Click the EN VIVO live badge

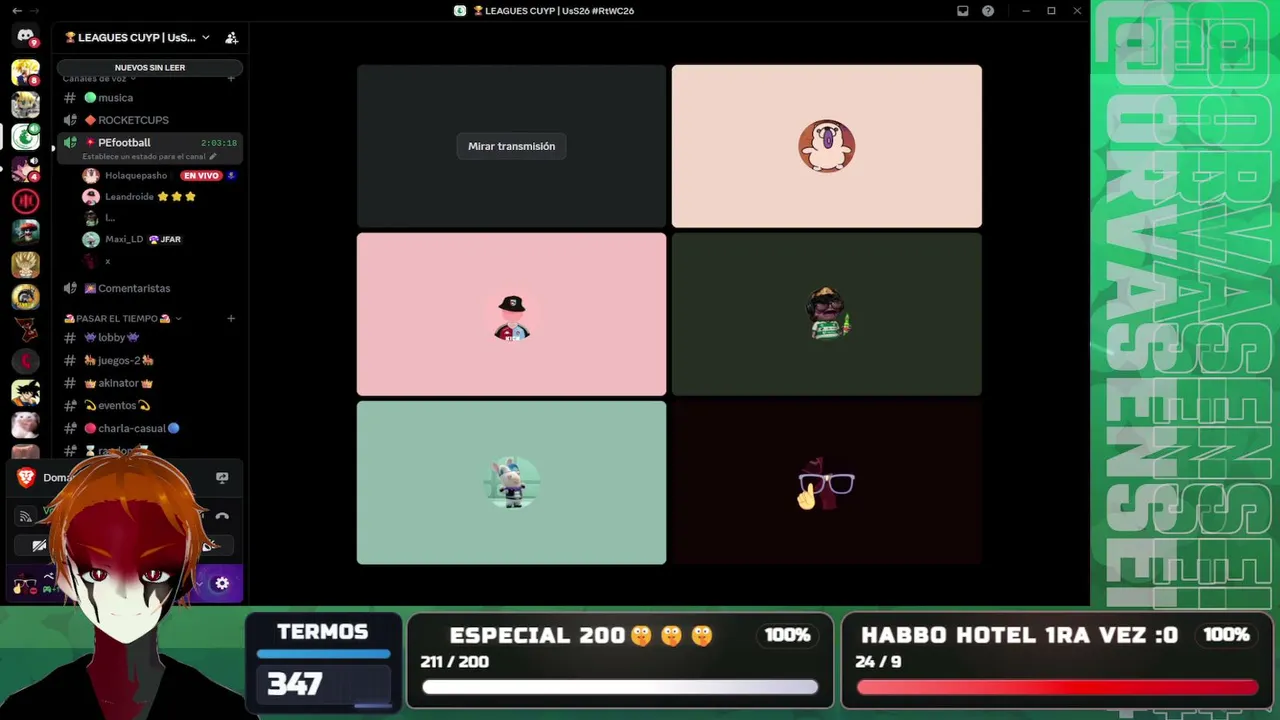200,175
